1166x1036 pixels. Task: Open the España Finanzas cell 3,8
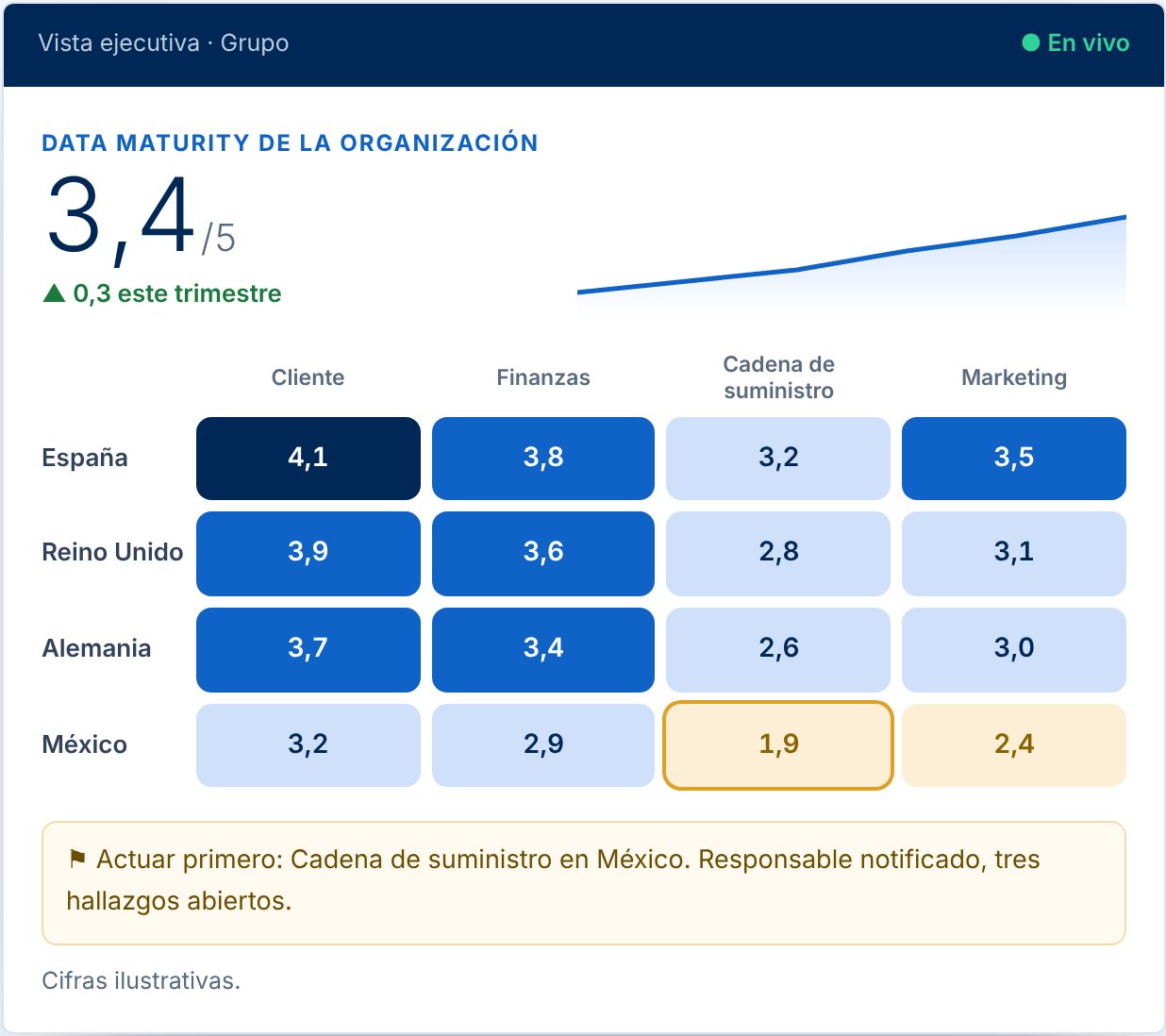click(543, 459)
